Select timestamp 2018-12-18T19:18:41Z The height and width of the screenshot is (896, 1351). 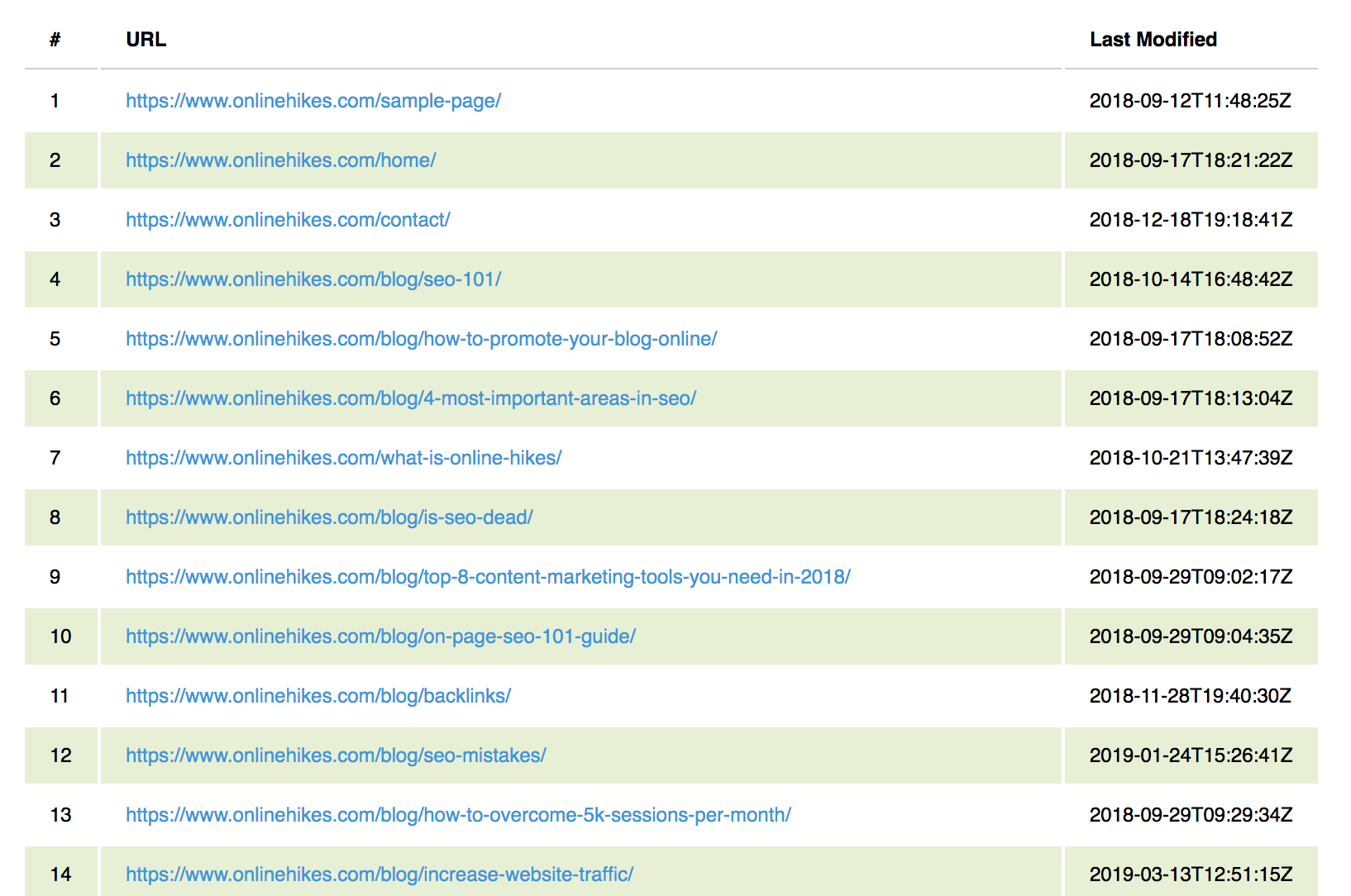(x=1191, y=220)
